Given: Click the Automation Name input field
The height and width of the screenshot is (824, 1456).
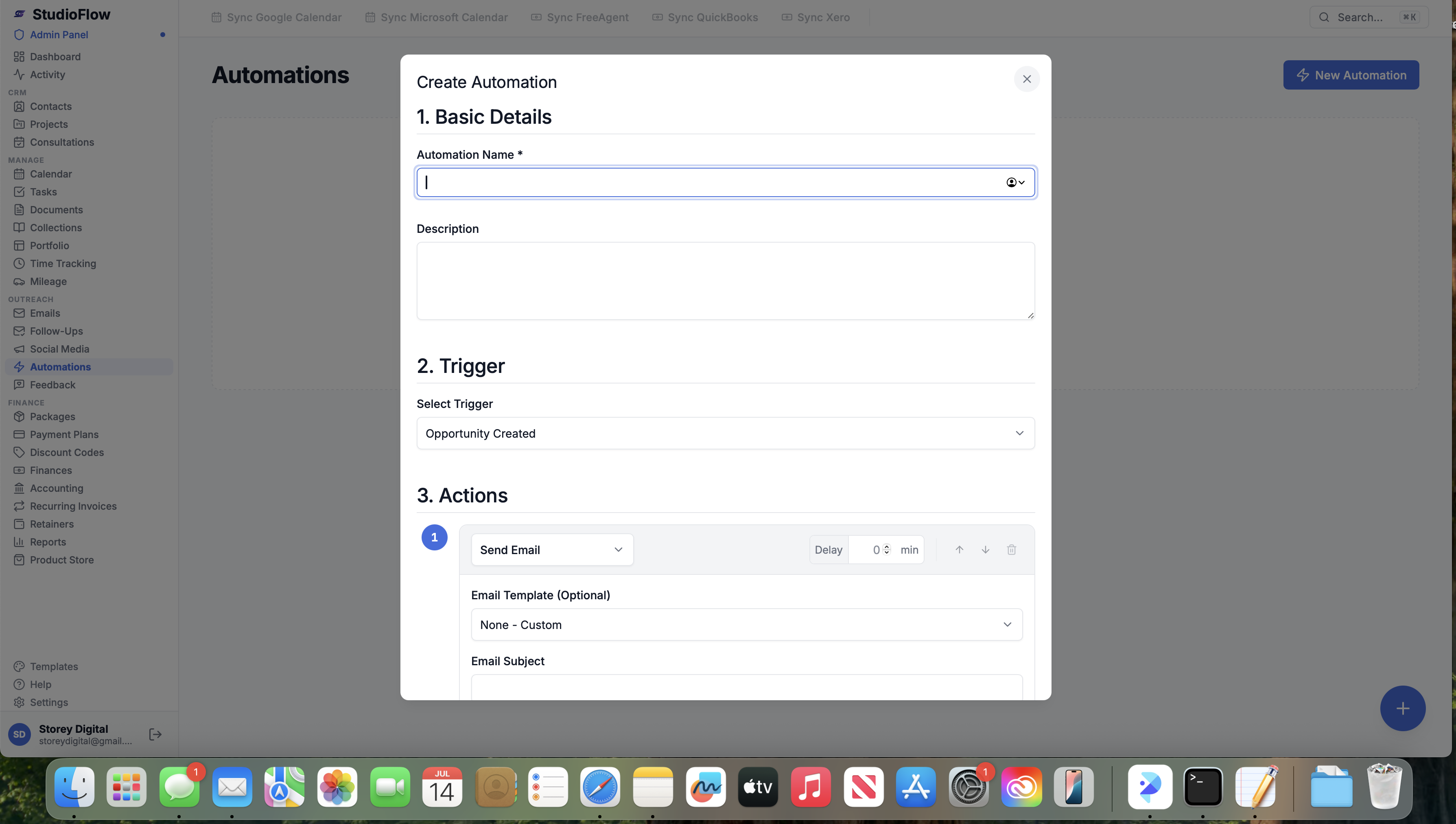Looking at the screenshot, I should 726,182.
